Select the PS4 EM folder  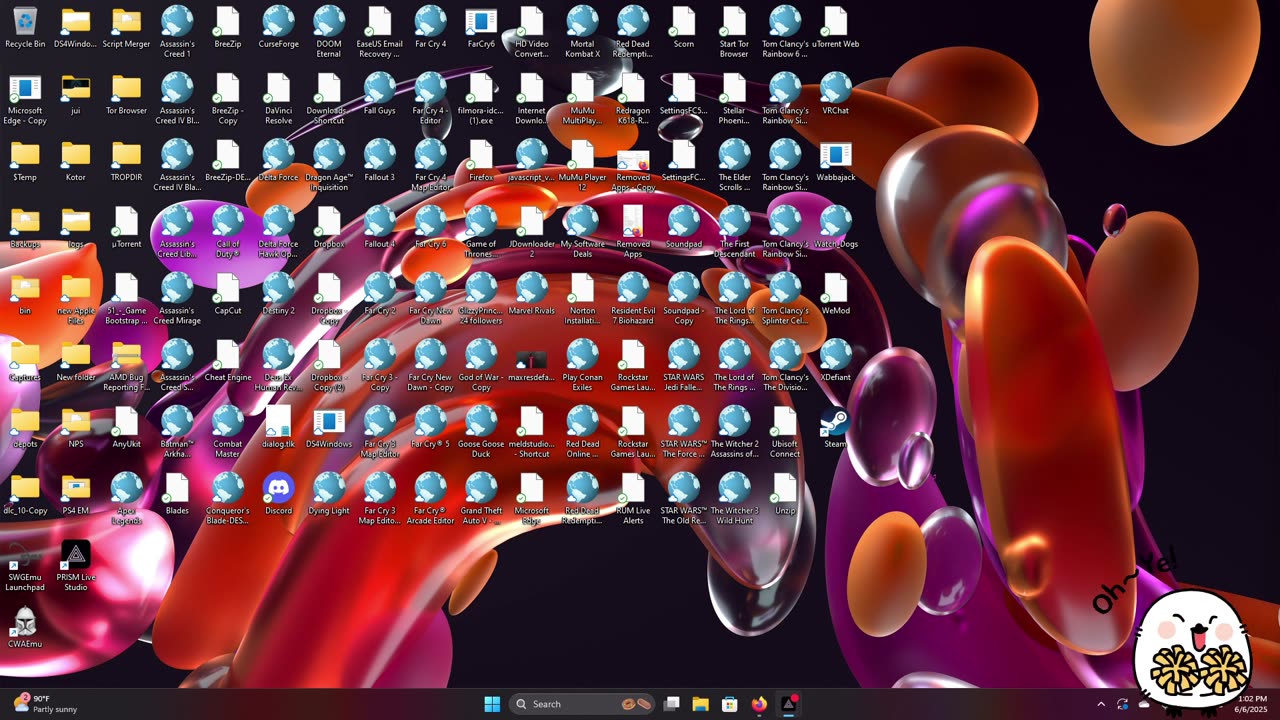click(x=76, y=495)
